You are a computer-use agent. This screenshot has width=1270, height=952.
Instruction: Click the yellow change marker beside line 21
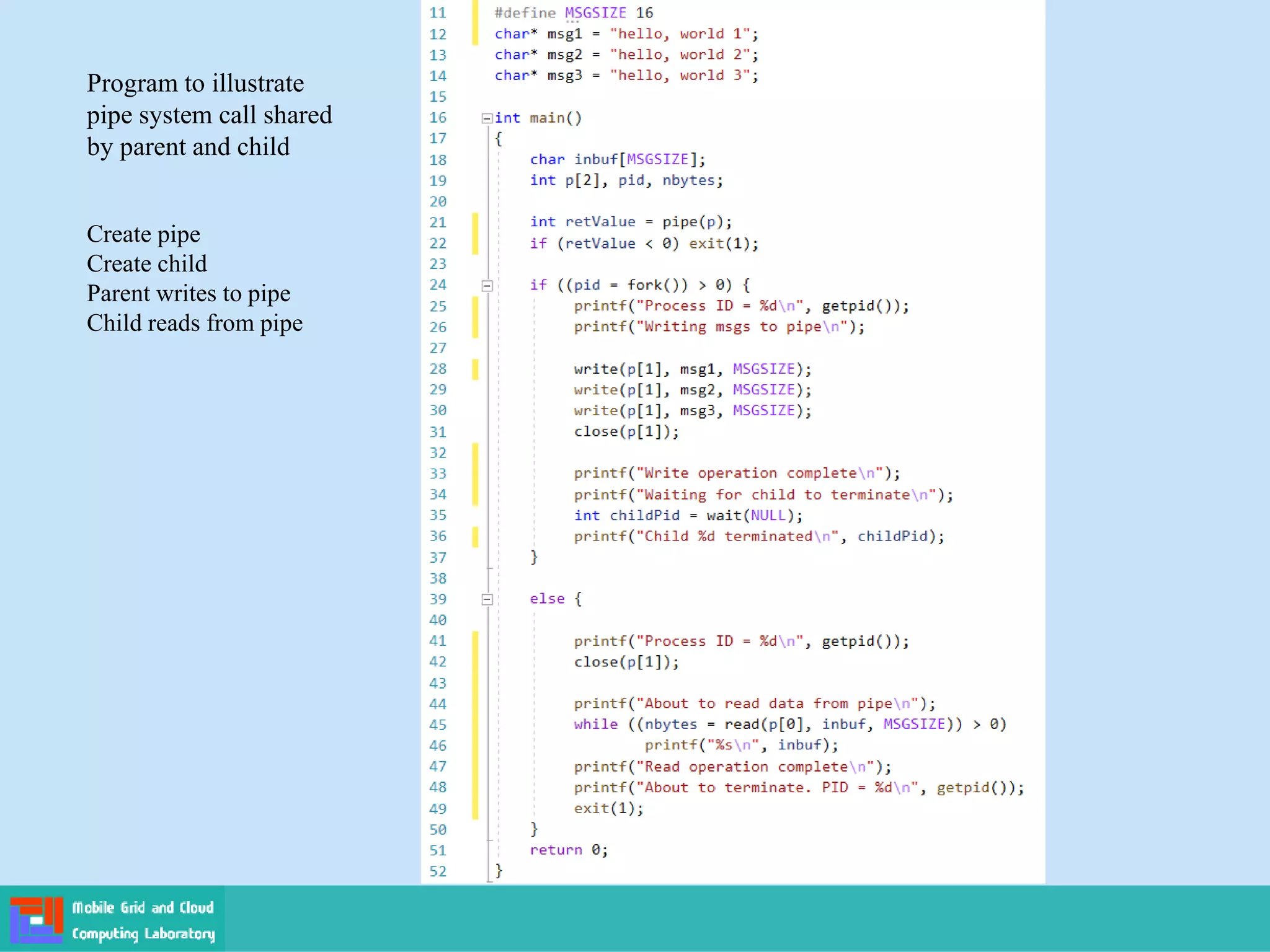pos(475,223)
